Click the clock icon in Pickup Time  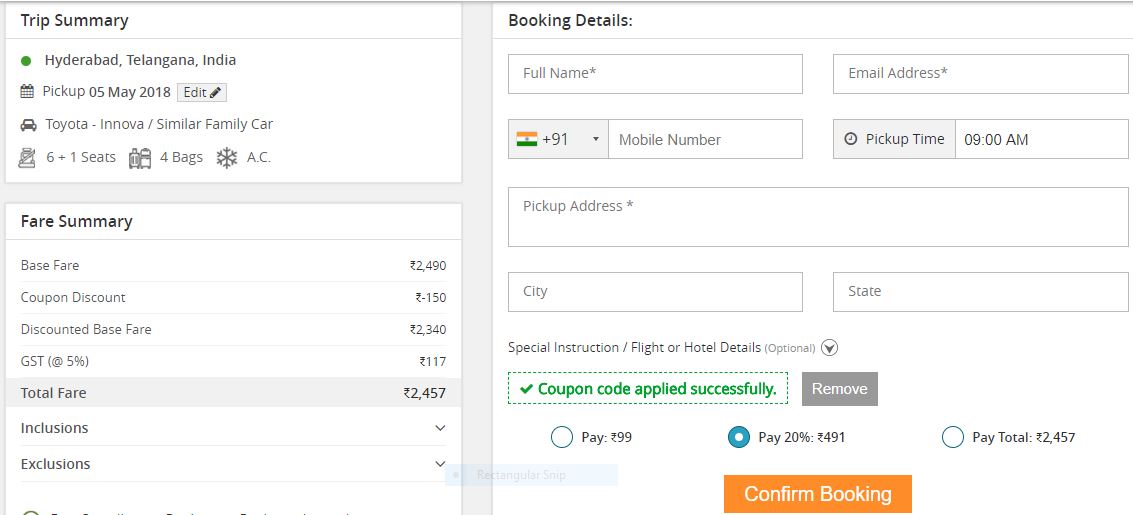point(851,139)
